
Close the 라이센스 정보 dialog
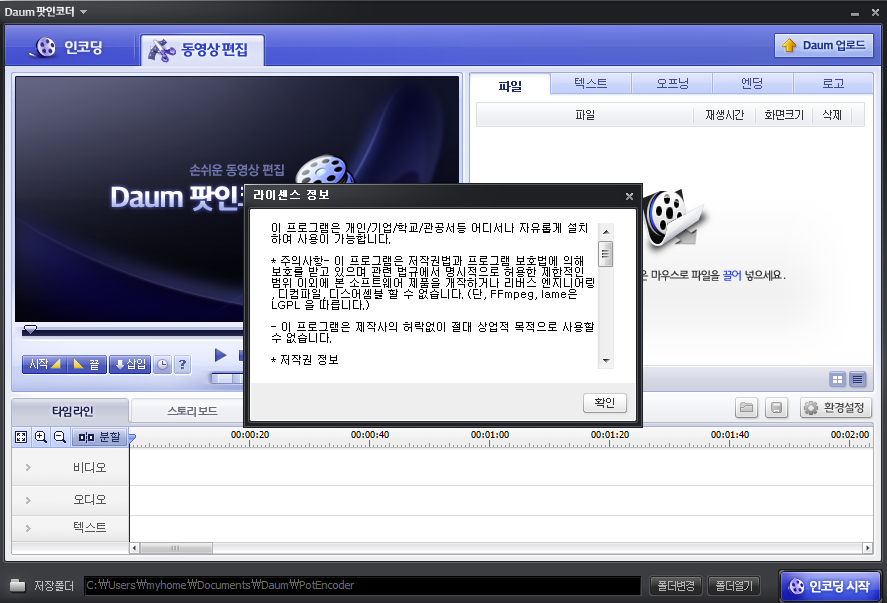(629, 196)
